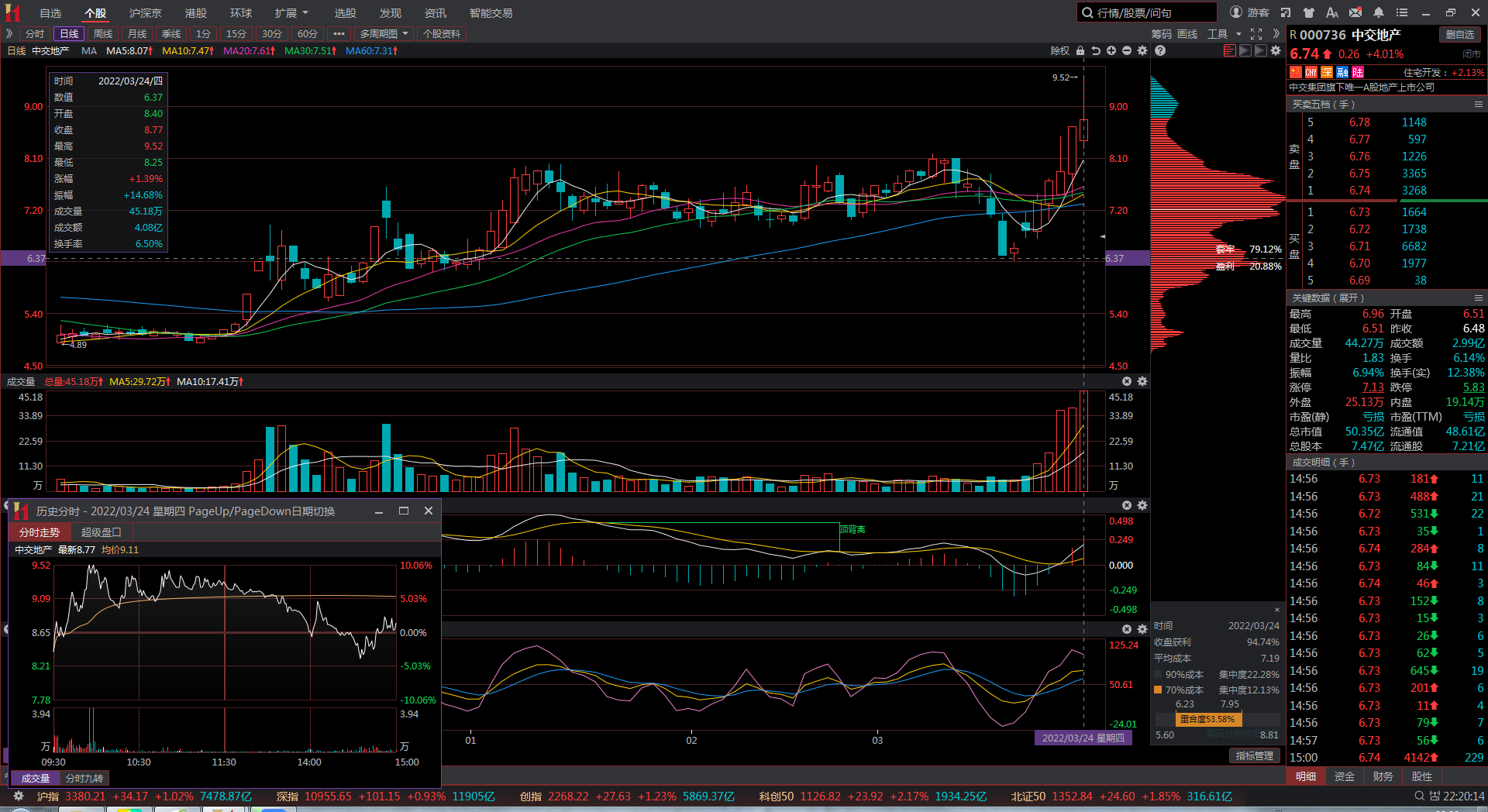Viewport: 1488px width, 812px height.
Task: Click the 陆 stock connect badge
Action: click(x=1358, y=72)
